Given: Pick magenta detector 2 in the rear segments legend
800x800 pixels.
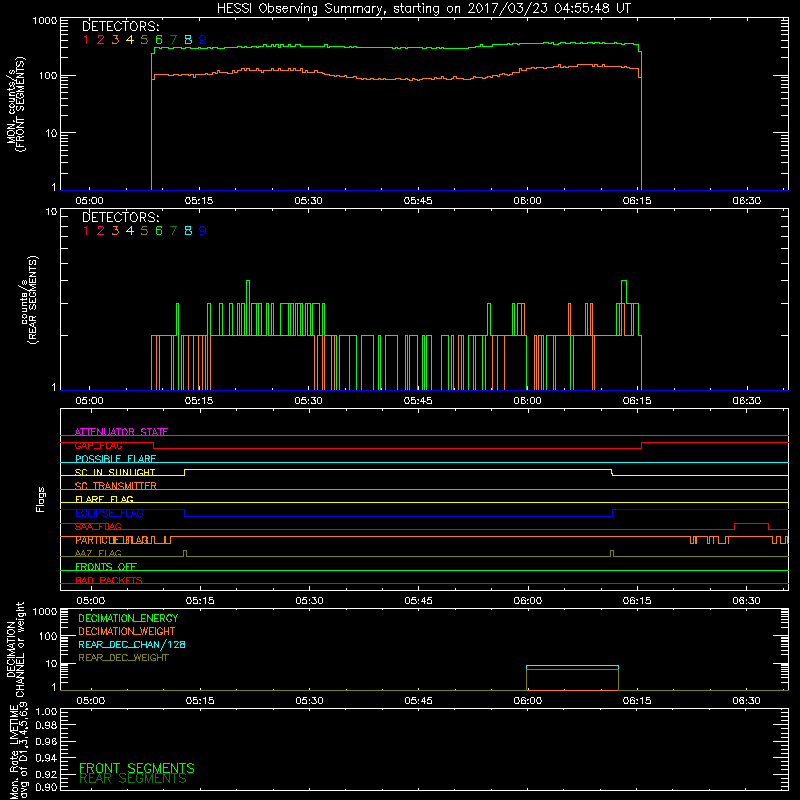Looking at the screenshot, I should coord(101,231).
